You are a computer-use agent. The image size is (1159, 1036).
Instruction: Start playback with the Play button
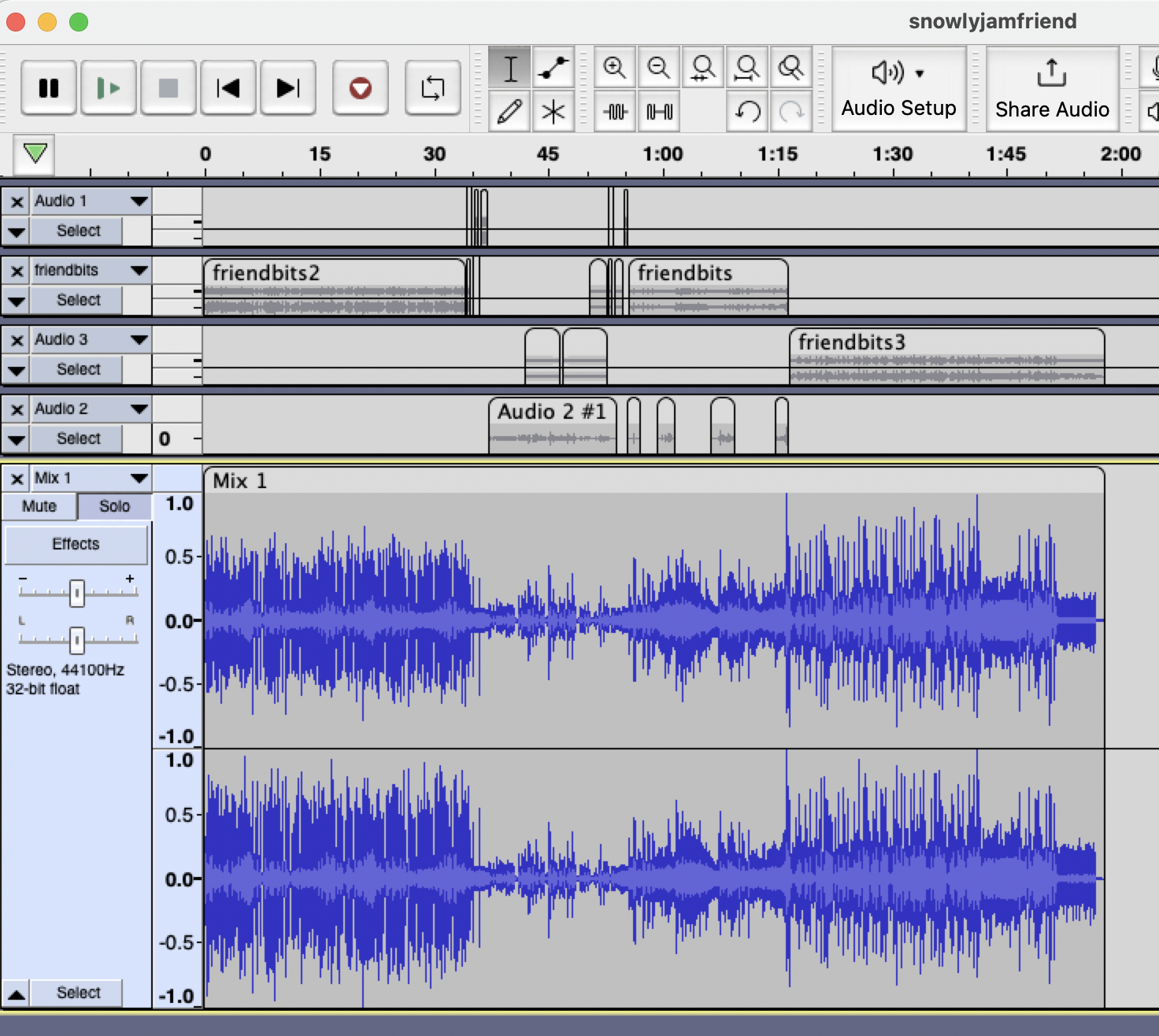tap(109, 87)
